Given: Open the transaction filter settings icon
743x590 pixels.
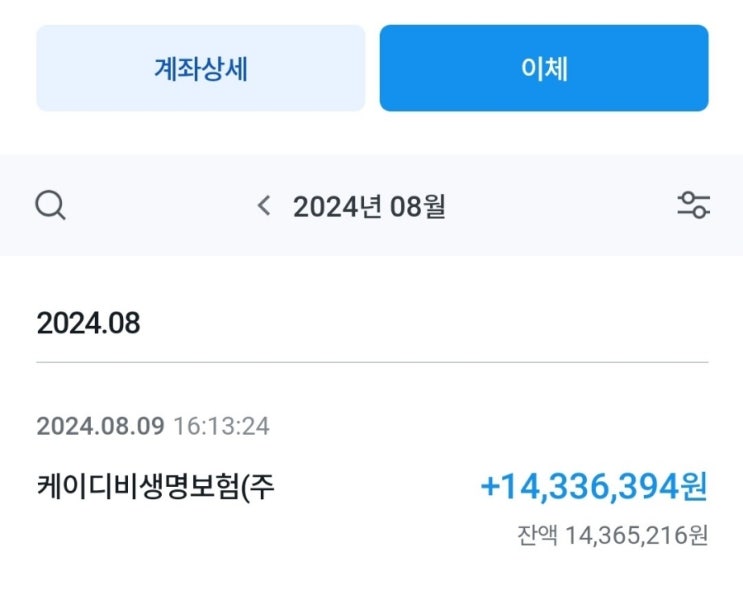Looking at the screenshot, I should pyautogui.click(x=693, y=206).
